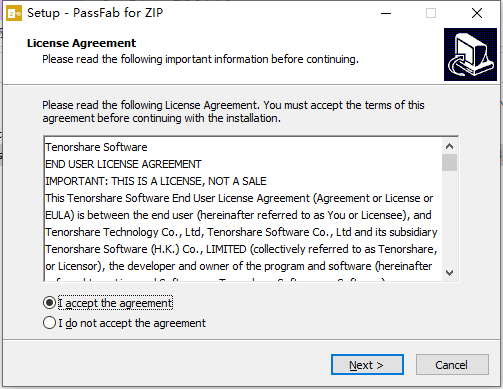
Task: Click the "END USER LICENSE AGREEMENT" line
Action: (123, 164)
